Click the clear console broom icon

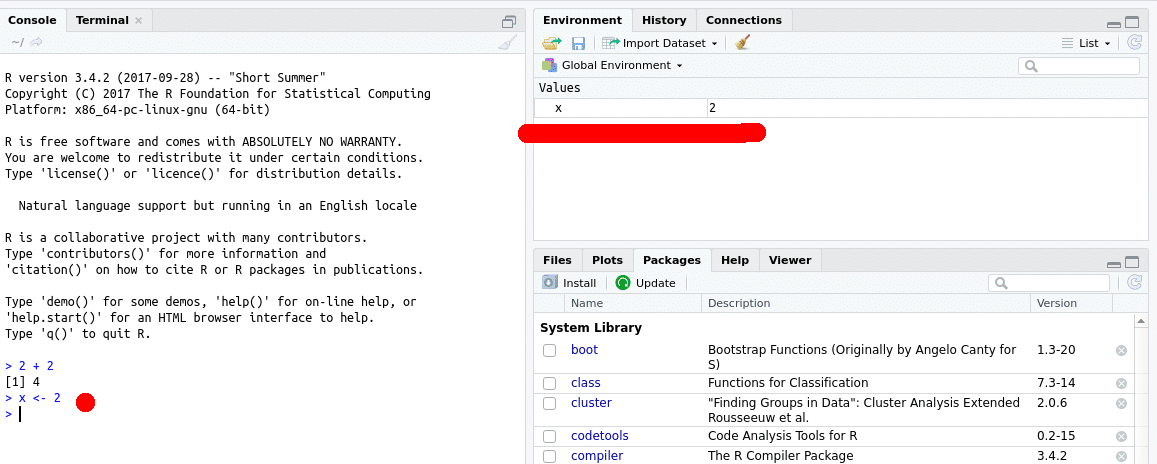pyautogui.click(x=507, y=43)
